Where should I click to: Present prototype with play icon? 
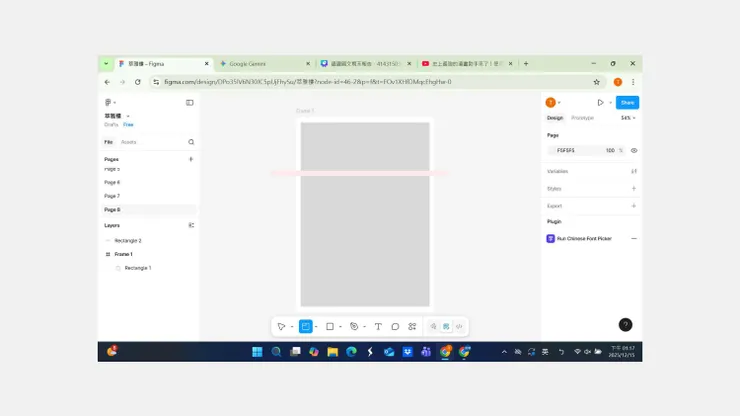coord(600,102)
